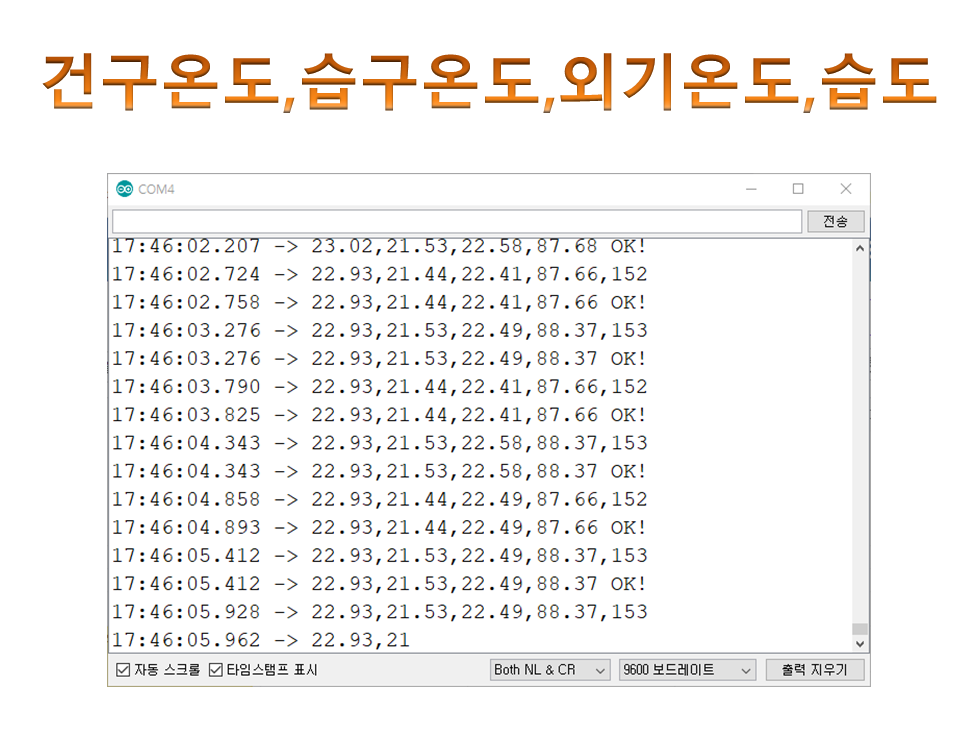Click the line with timestamp 17:46:03.825

(x=379, y=415)
